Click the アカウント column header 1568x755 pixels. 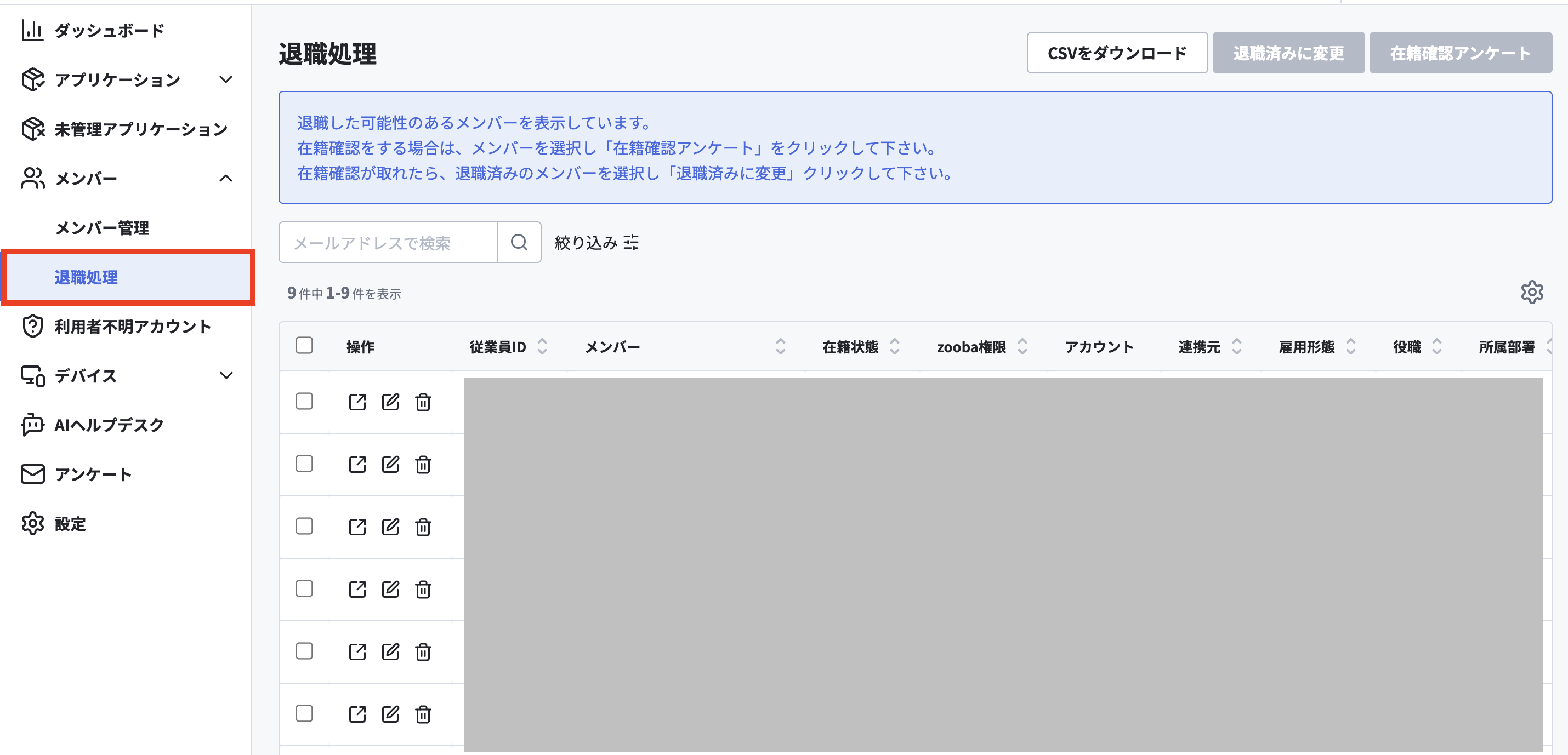(x=1099, y=347)
